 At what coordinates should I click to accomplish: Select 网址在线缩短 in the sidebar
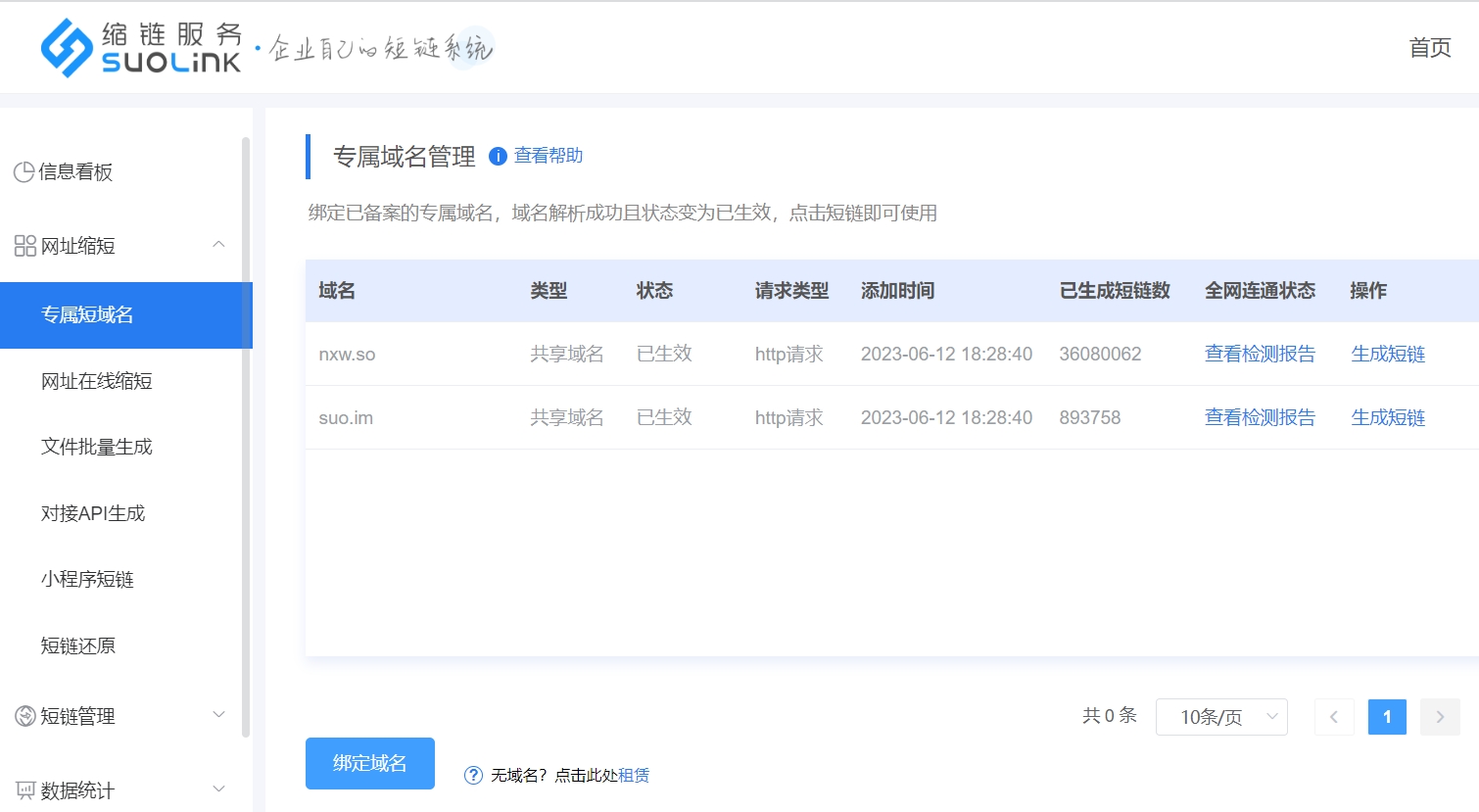coord(97,381)
